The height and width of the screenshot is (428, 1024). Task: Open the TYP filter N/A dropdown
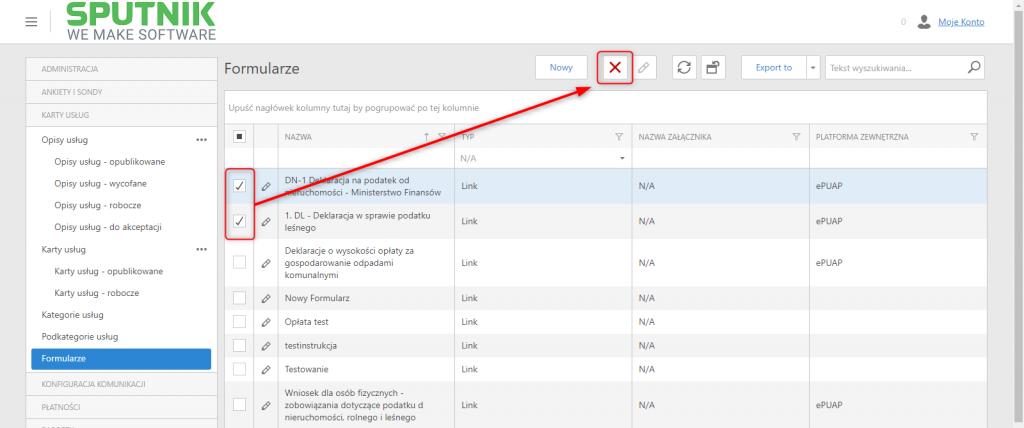pyautogui.click(x=543, y=158)
